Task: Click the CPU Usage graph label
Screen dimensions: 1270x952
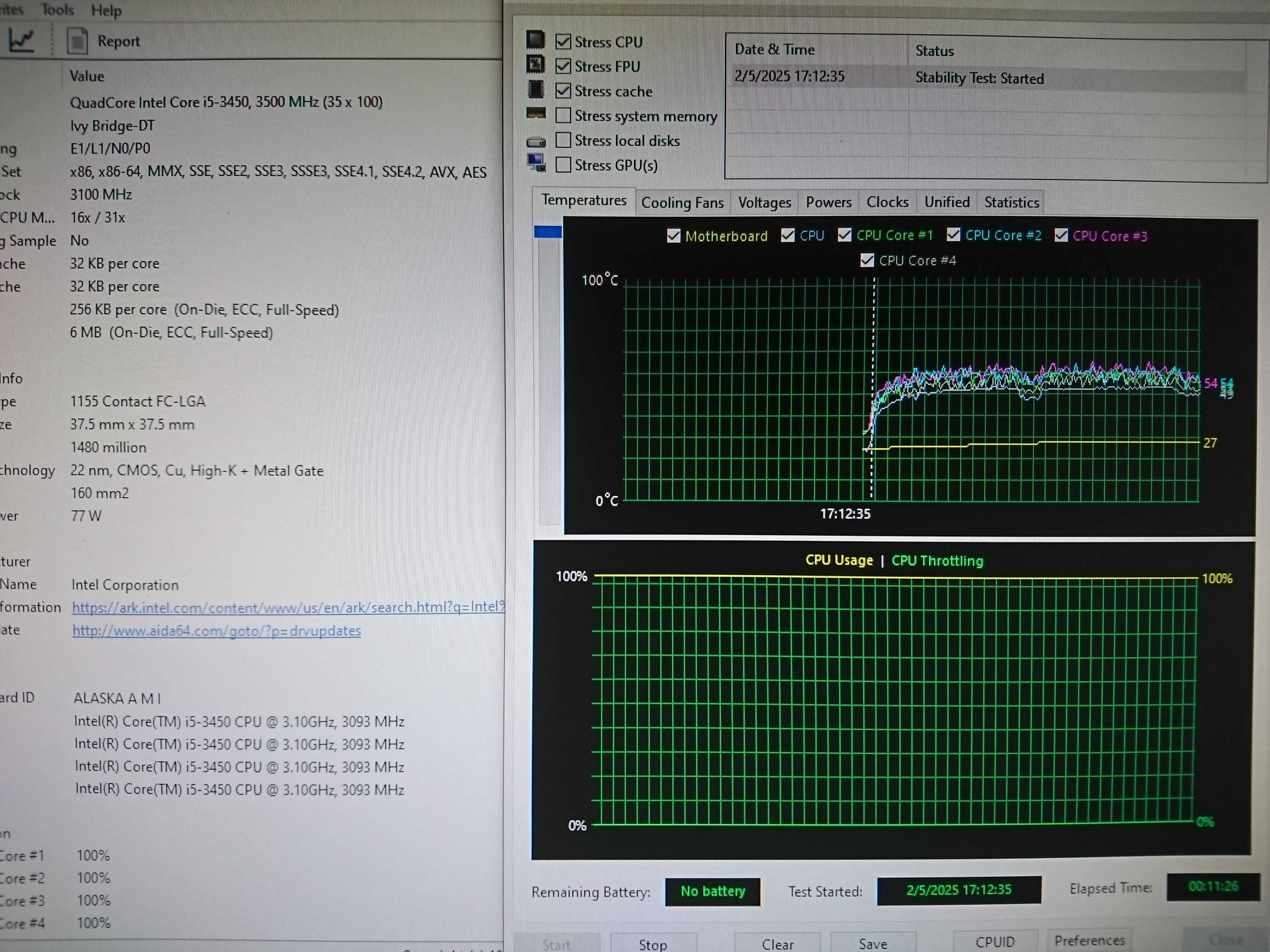Action: 839,560
